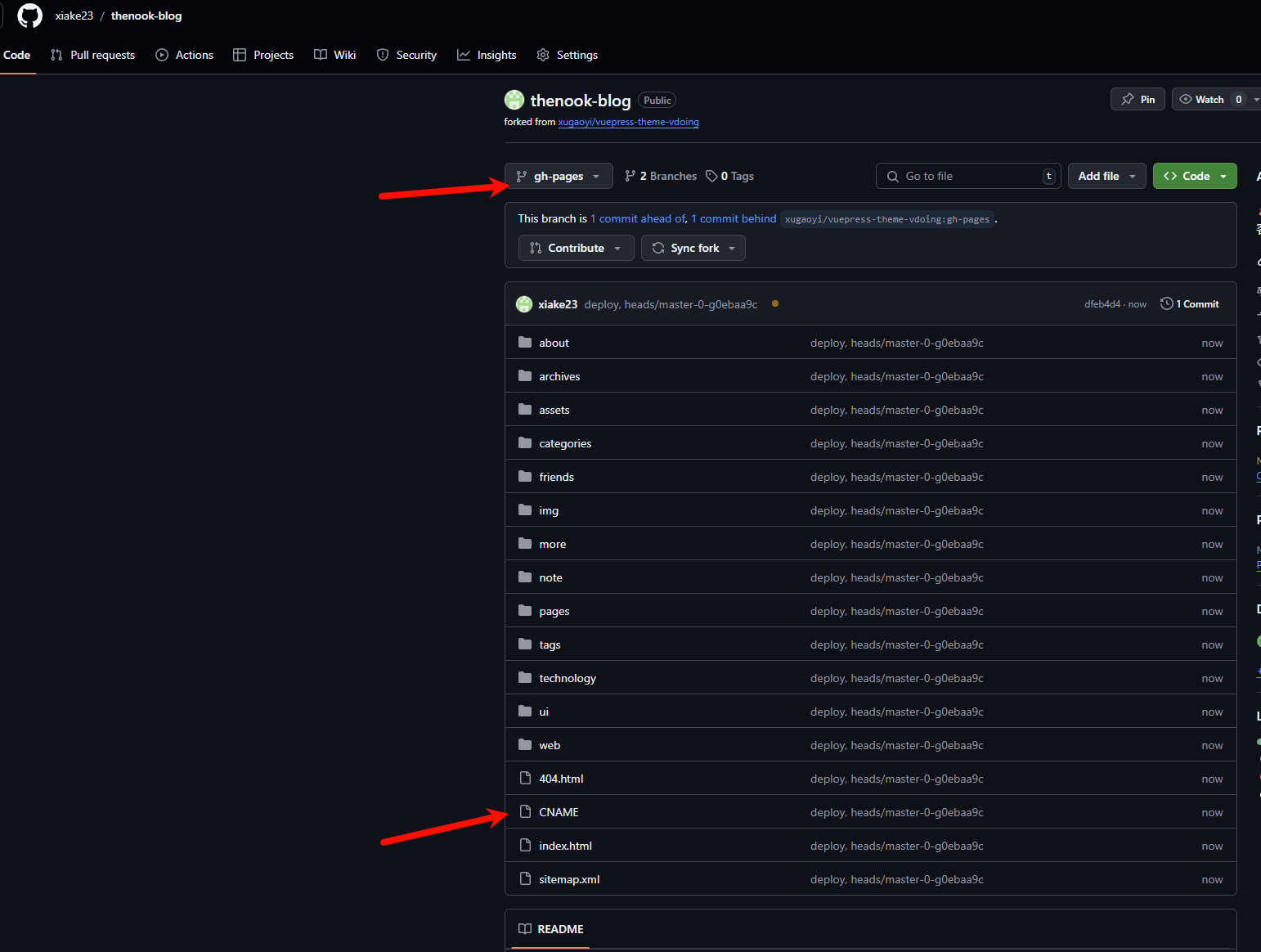View the 1 Commit history
The height and width of the screenshot is (952, 1261).
[1190, 303]
